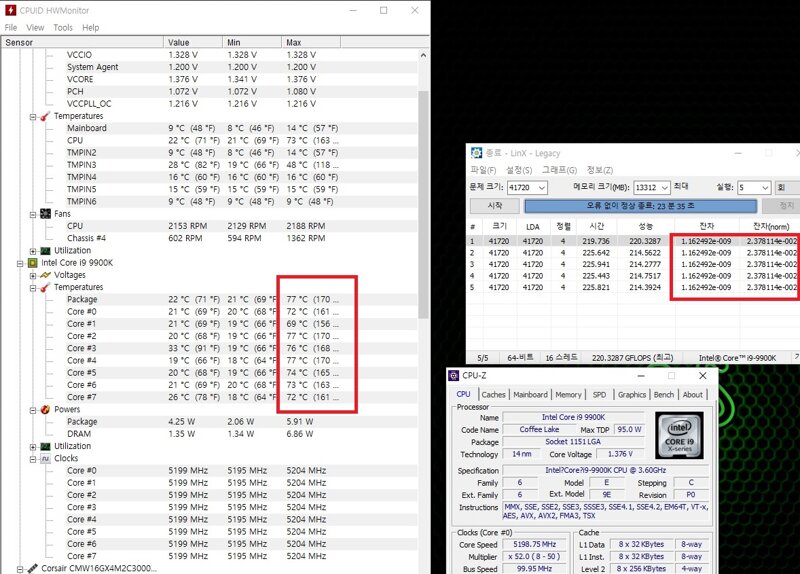Select the CPU tab in CPU-Z
The width and height of the screenshot is (800, 574).
pyautogui.click(x=463, y=394)
